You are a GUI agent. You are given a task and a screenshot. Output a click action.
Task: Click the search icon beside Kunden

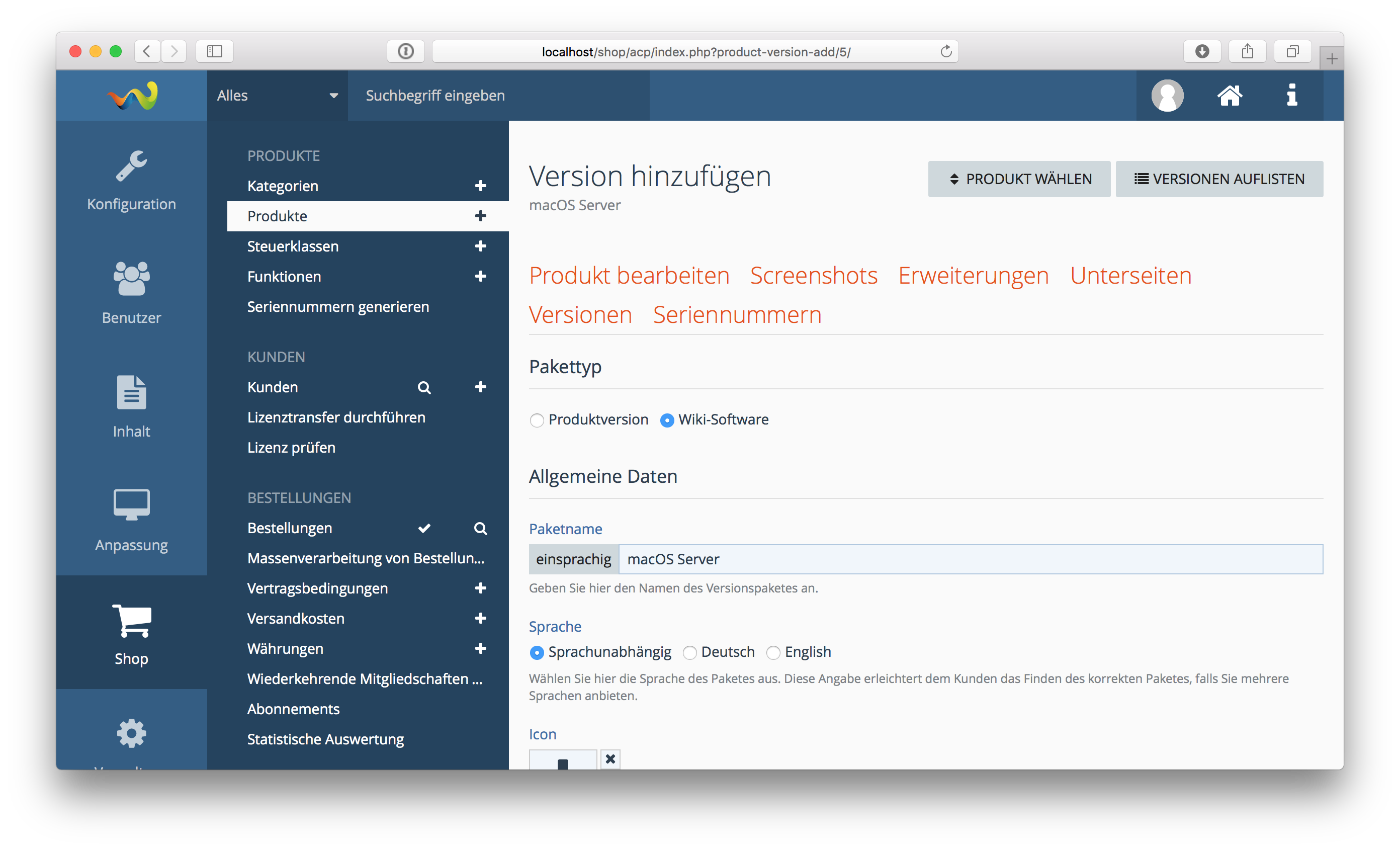[424, 387]
